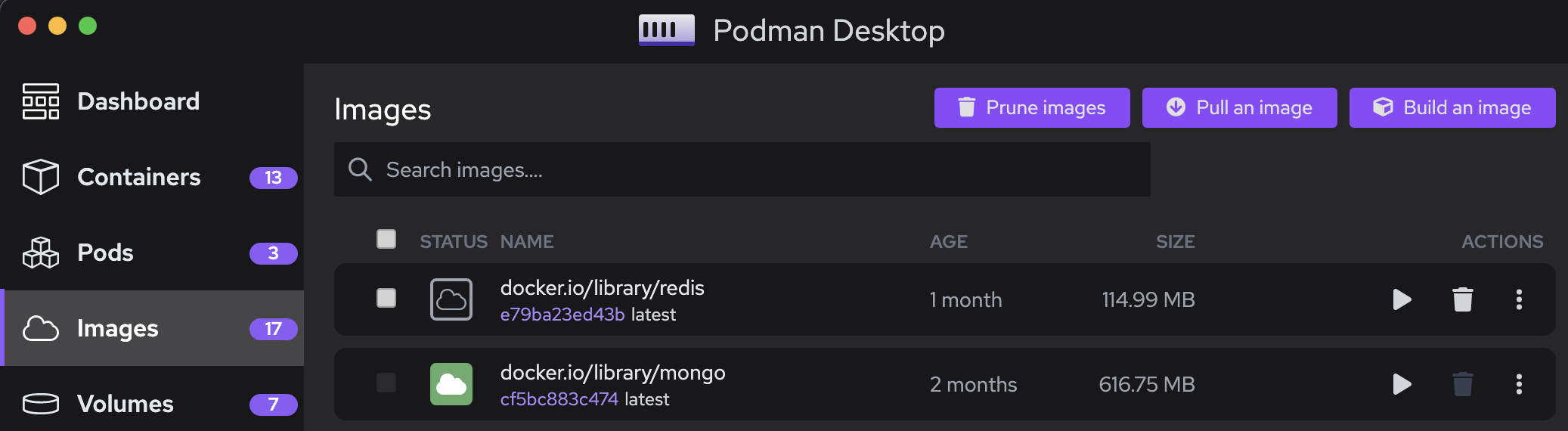Click the mongo row trash icon

click(x=1463, y=384)
